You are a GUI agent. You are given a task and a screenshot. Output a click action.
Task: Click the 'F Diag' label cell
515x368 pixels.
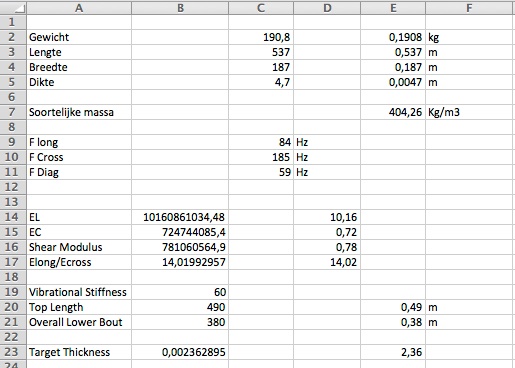(79, 172)
